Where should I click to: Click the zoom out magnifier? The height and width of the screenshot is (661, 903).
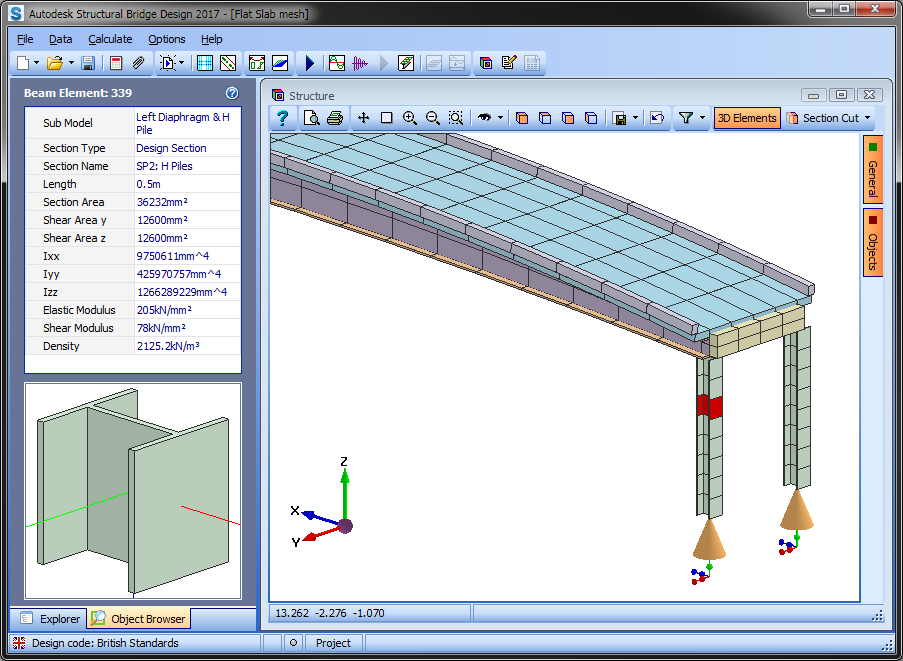(432, 118)
